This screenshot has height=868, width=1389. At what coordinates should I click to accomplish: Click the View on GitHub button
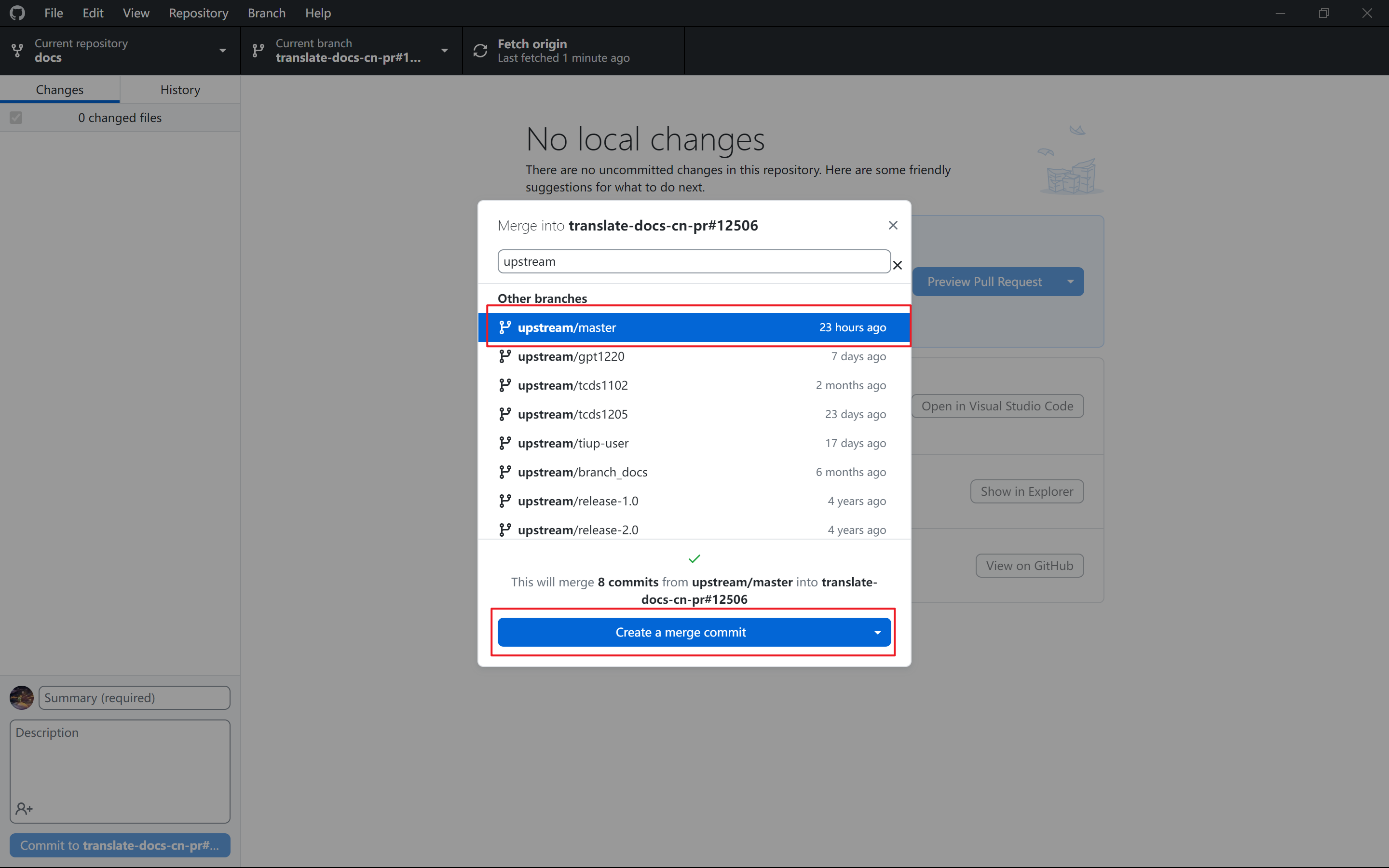pos(1029,566)
